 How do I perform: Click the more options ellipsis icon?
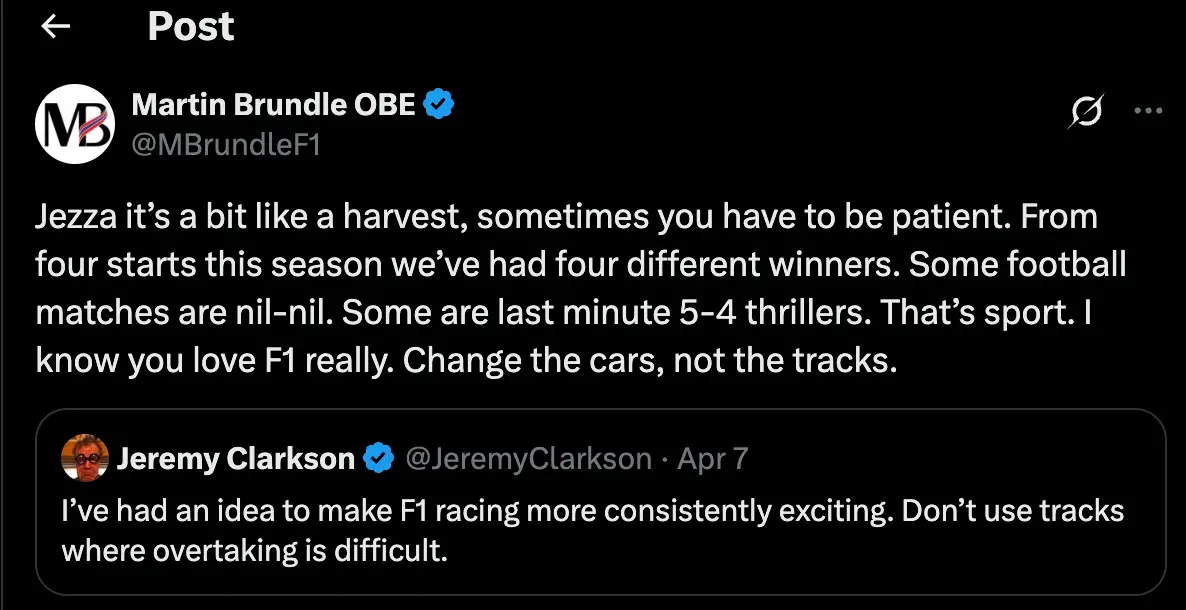[x=1149, y=111]
